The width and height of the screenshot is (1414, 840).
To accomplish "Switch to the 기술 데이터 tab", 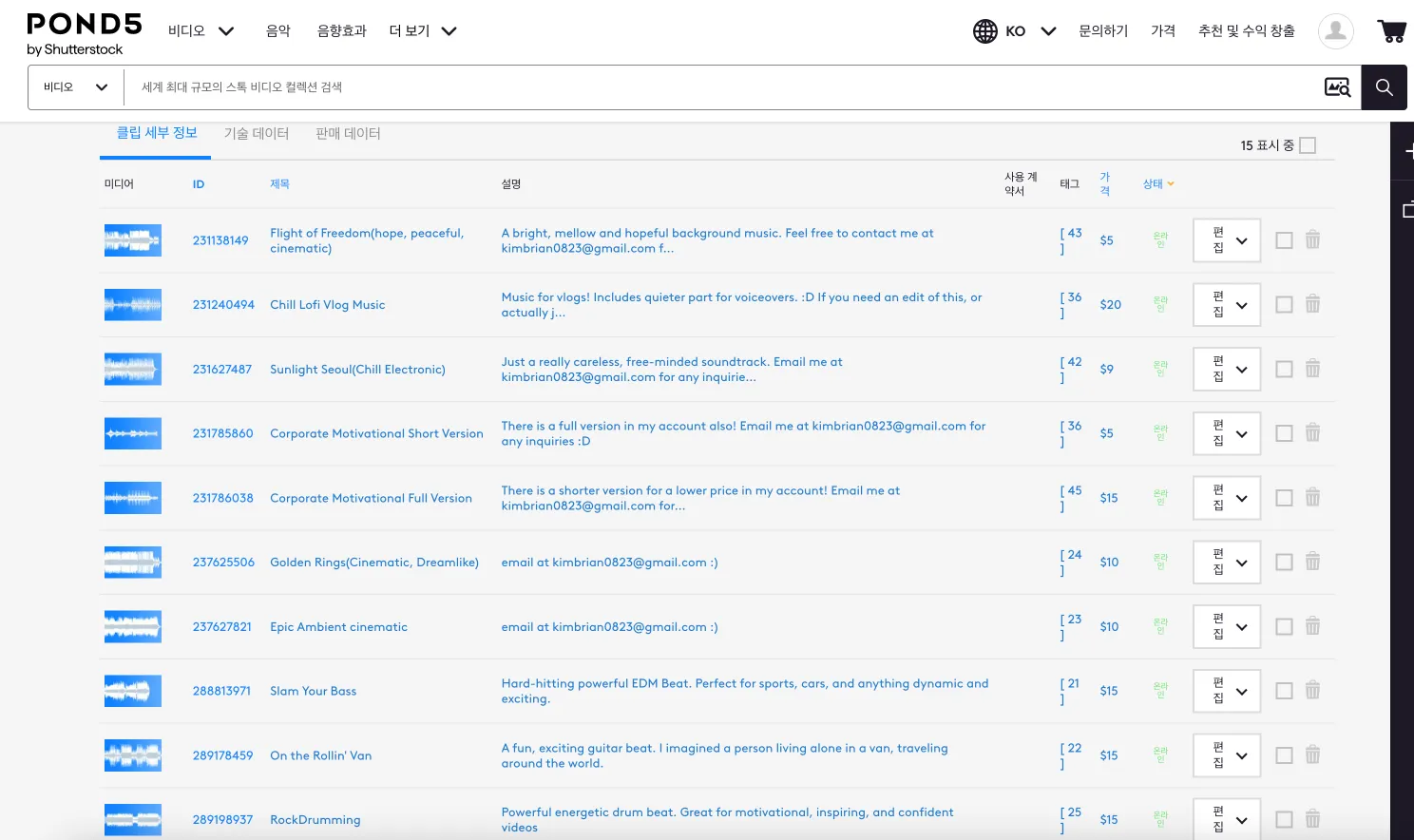I will [257, 134].
